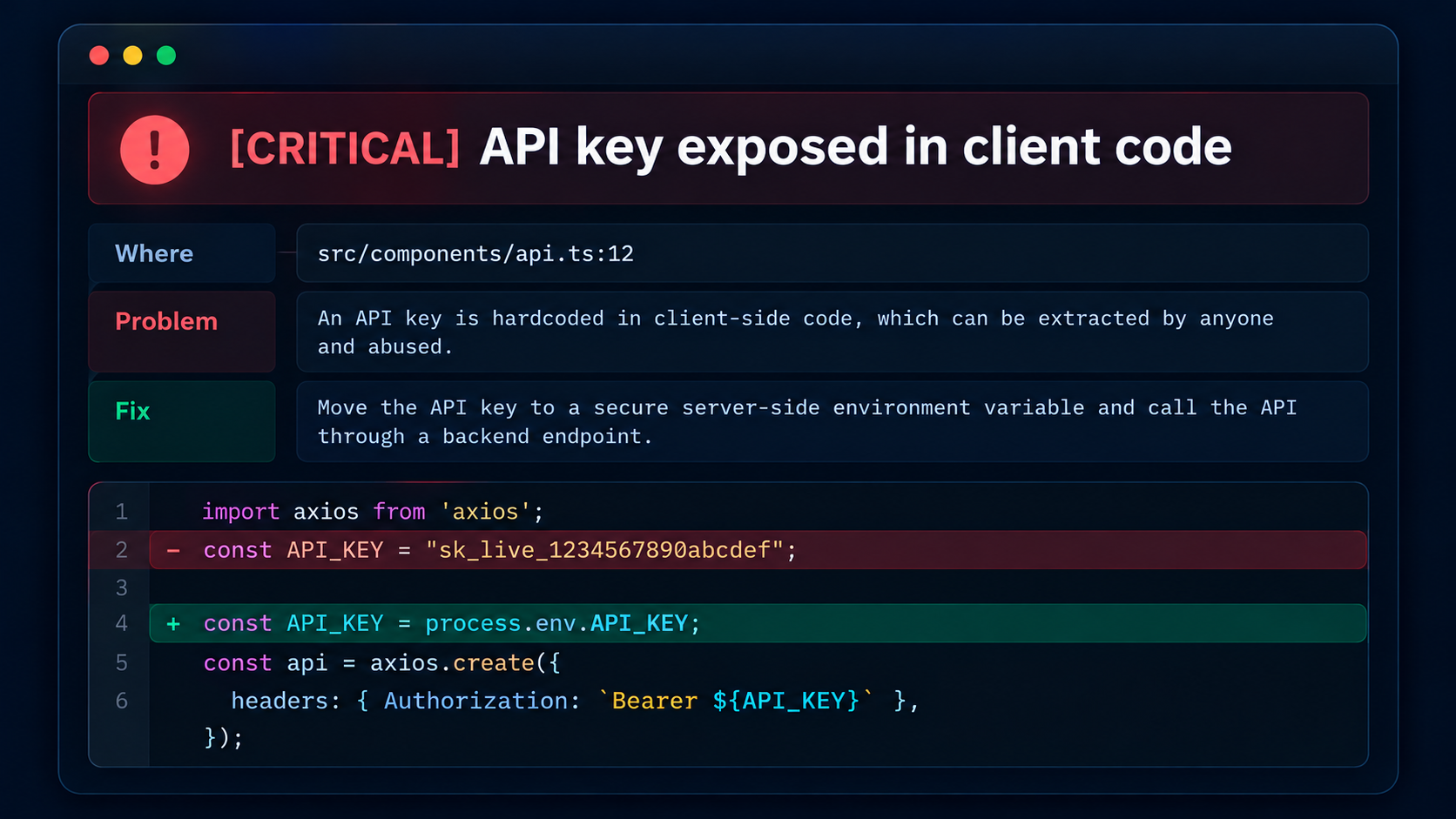Click the title "API key exposed in client code"
Image resolution: width=1456 pixels, height=819 pixels.
pos(855,147)
